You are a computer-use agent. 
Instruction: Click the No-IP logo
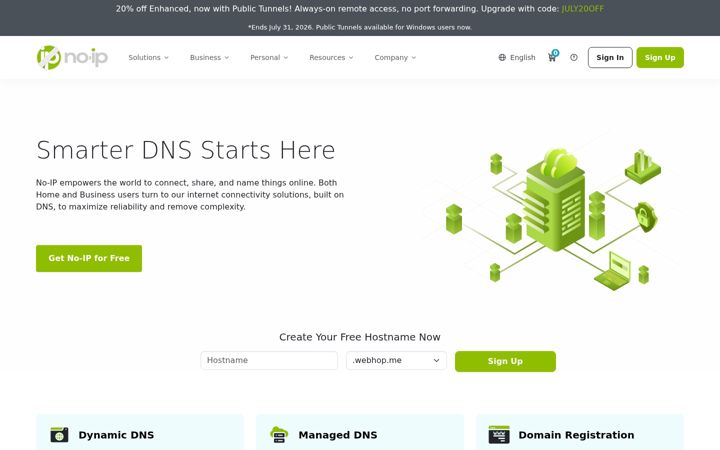[72, 57]
